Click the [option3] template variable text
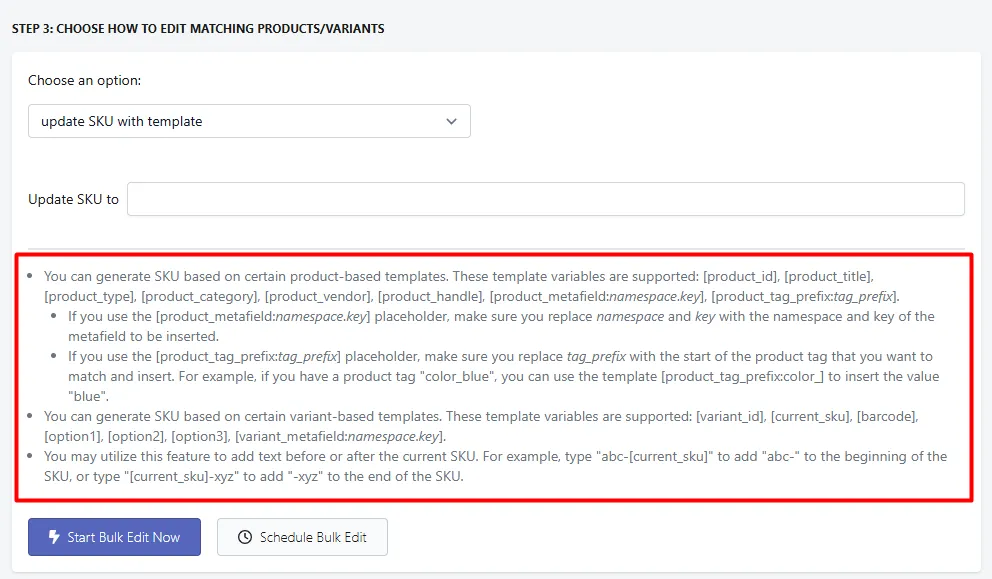 pyautogui.click(x=199, y=436)
